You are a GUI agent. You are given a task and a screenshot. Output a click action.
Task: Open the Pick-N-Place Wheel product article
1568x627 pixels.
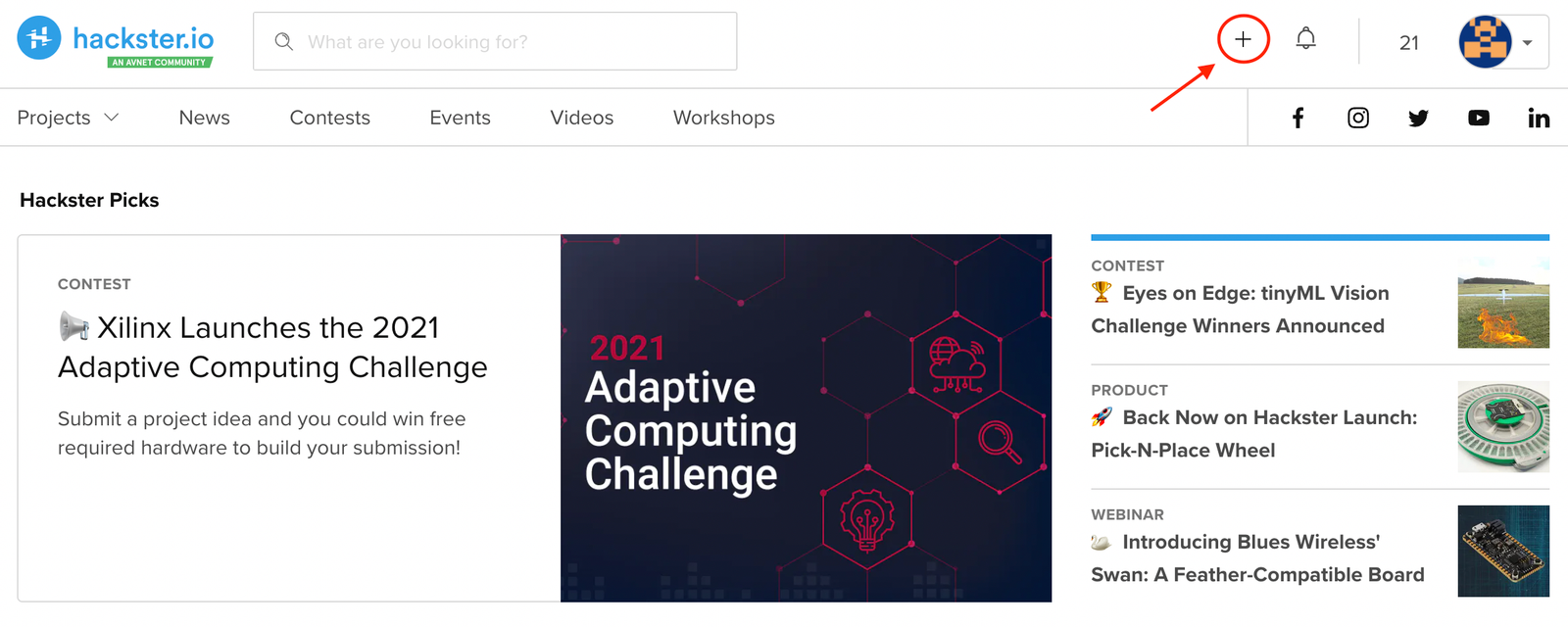point(1254,434)
